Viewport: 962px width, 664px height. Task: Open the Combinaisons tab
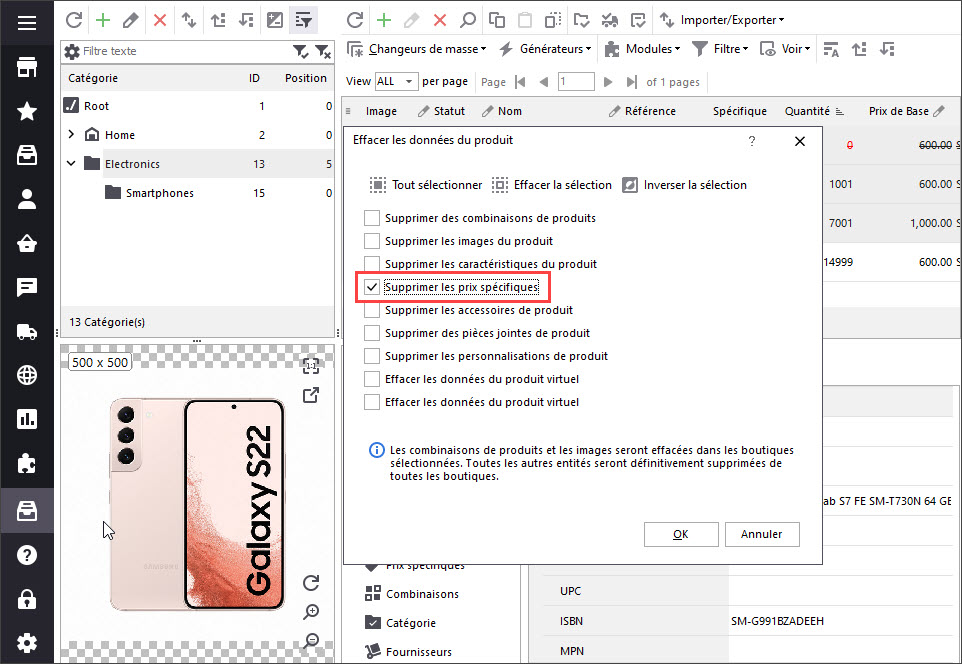tap(412, 594)
